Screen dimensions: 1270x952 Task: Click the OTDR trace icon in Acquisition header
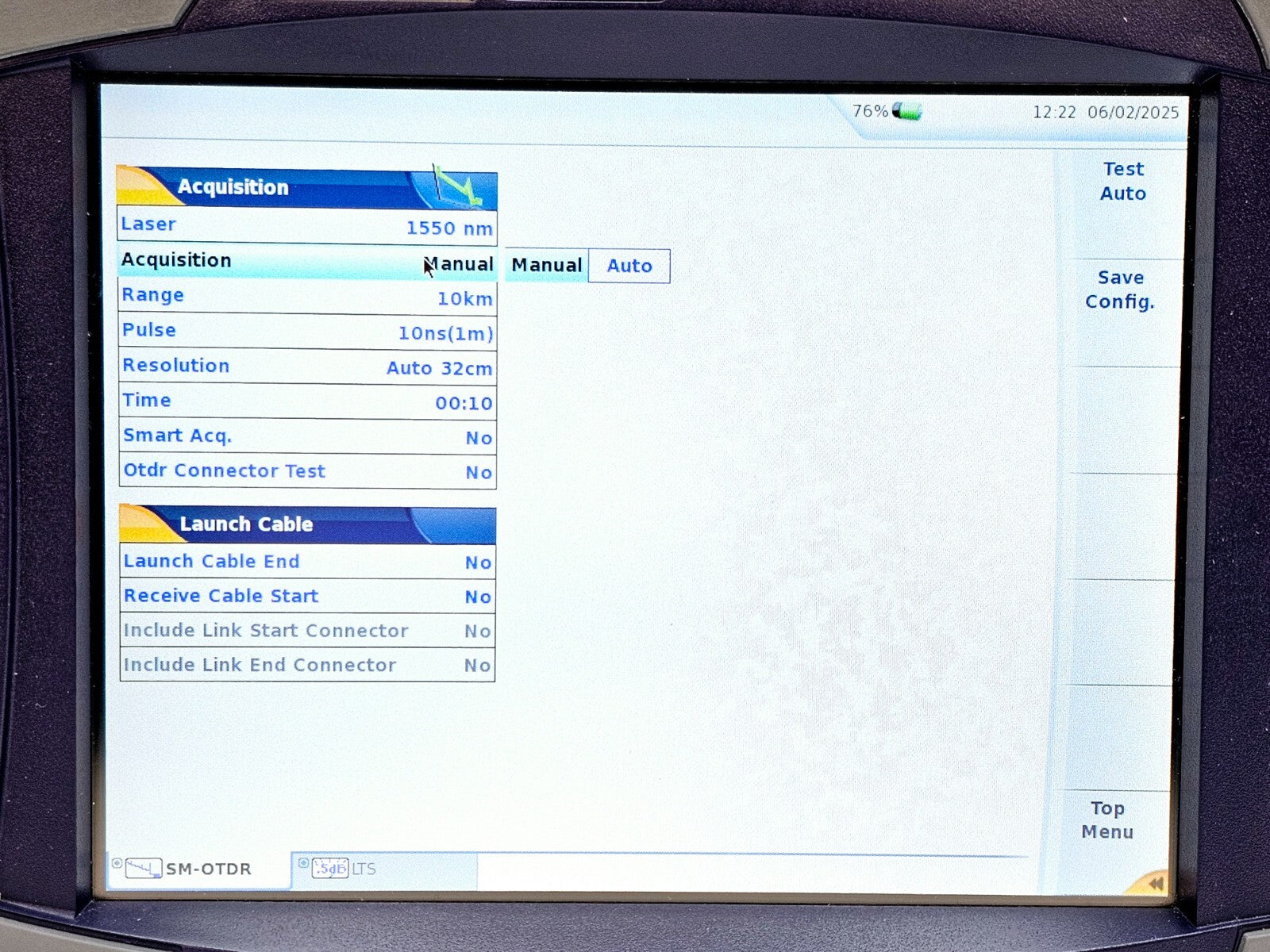point(456,187)
